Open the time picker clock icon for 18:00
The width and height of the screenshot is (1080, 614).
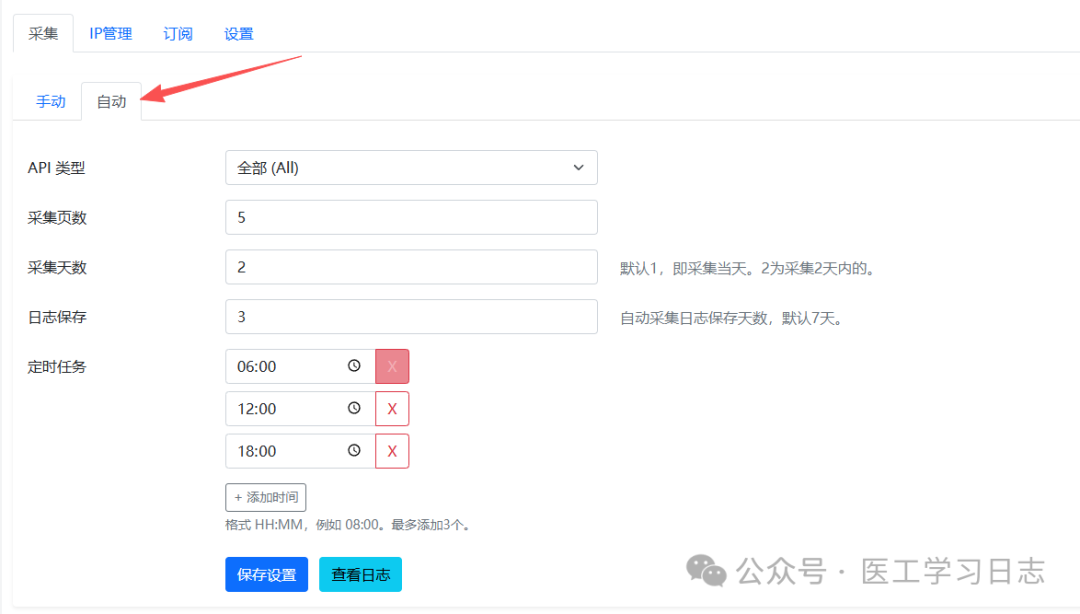point(355,451)
